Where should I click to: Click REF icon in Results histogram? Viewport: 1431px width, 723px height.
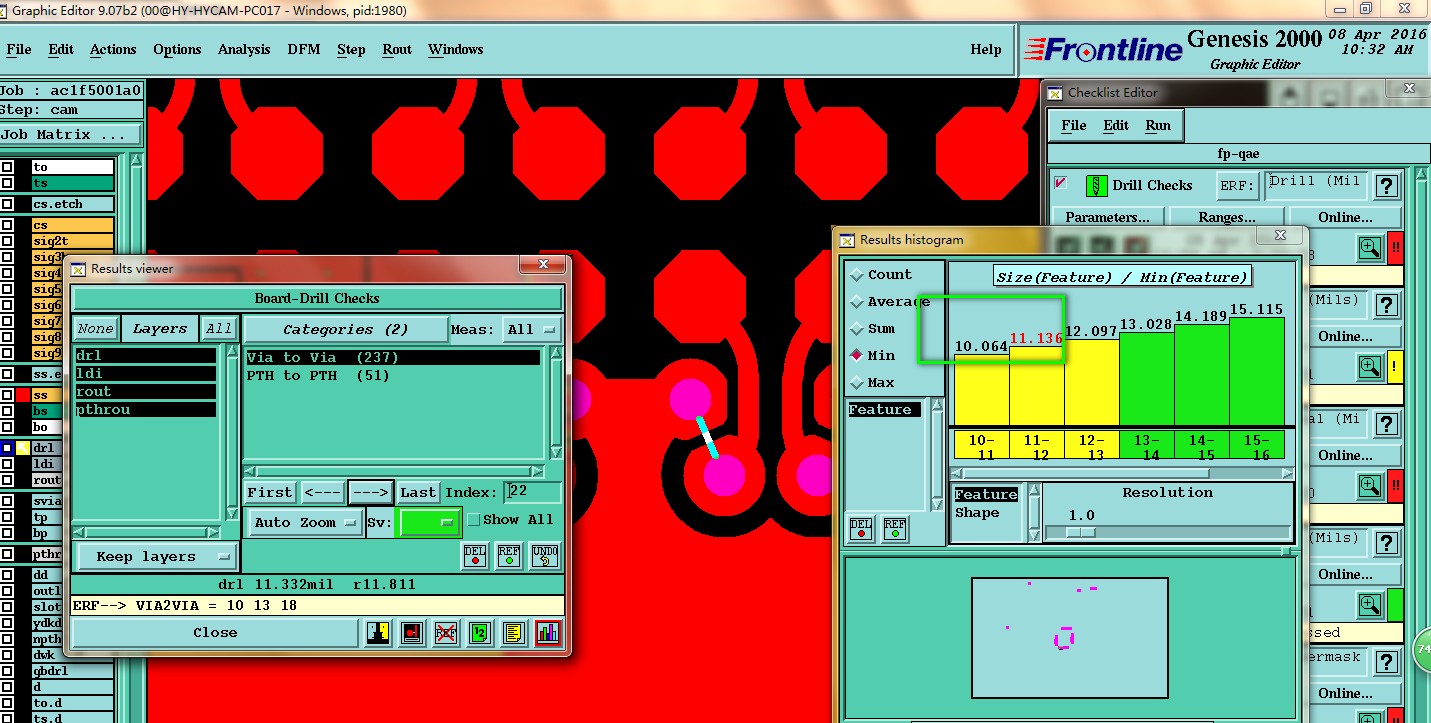coord(895,529)
